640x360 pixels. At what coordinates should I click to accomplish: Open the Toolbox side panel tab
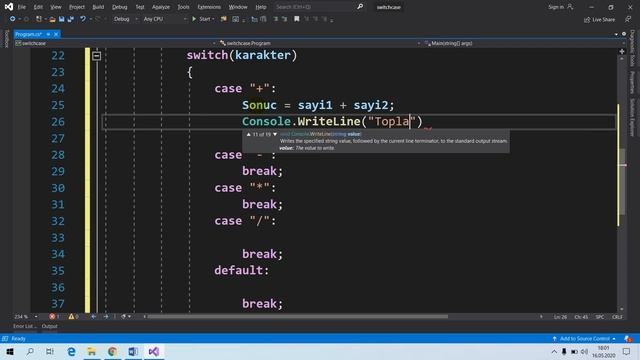(x=6, y=39)
